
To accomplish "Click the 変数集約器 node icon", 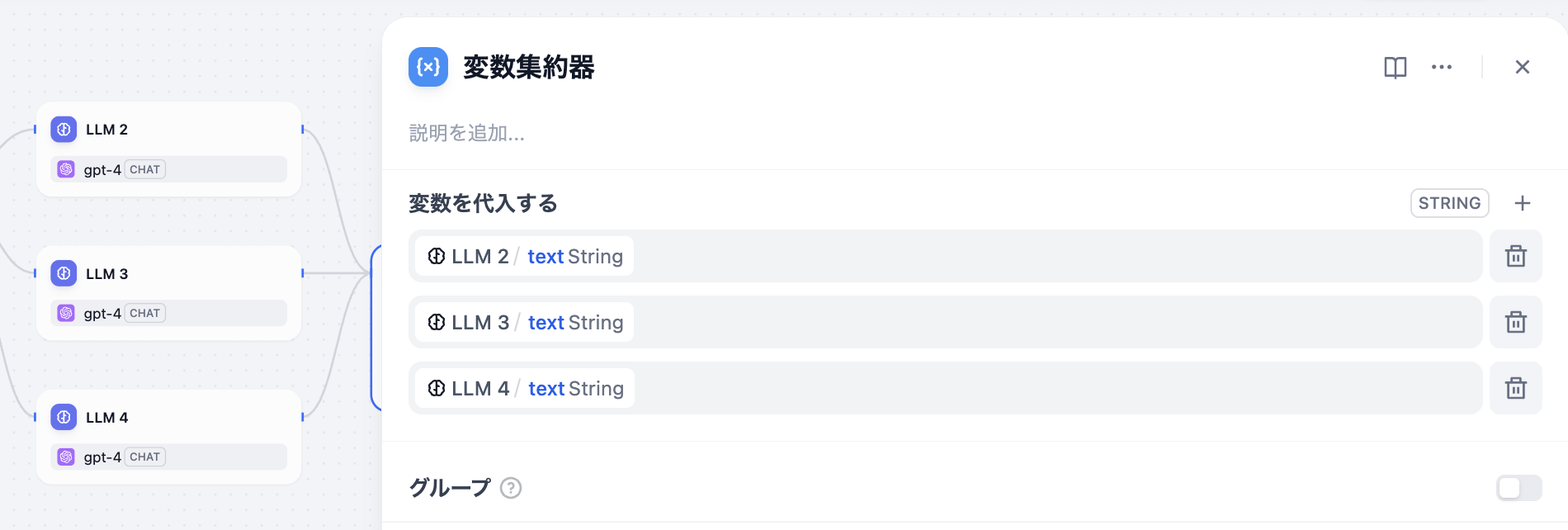I will tap(428, 67).
